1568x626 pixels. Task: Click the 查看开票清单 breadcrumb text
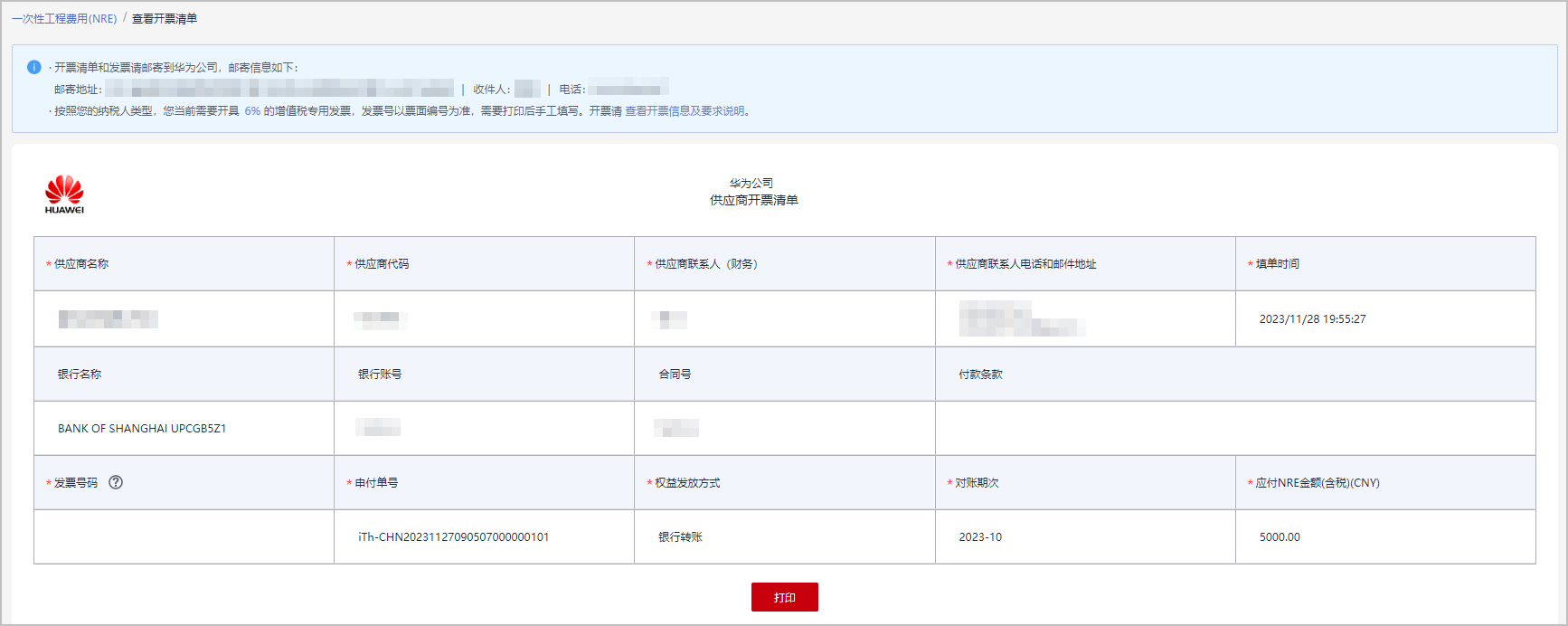(165, 18)
